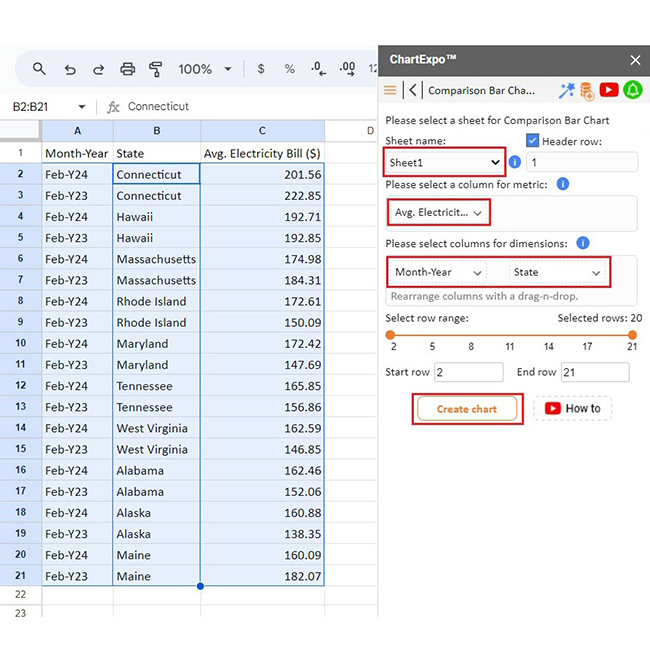Click the Start row input field
Viewport: 650px width, 662px height.
(x=469, y=372)
